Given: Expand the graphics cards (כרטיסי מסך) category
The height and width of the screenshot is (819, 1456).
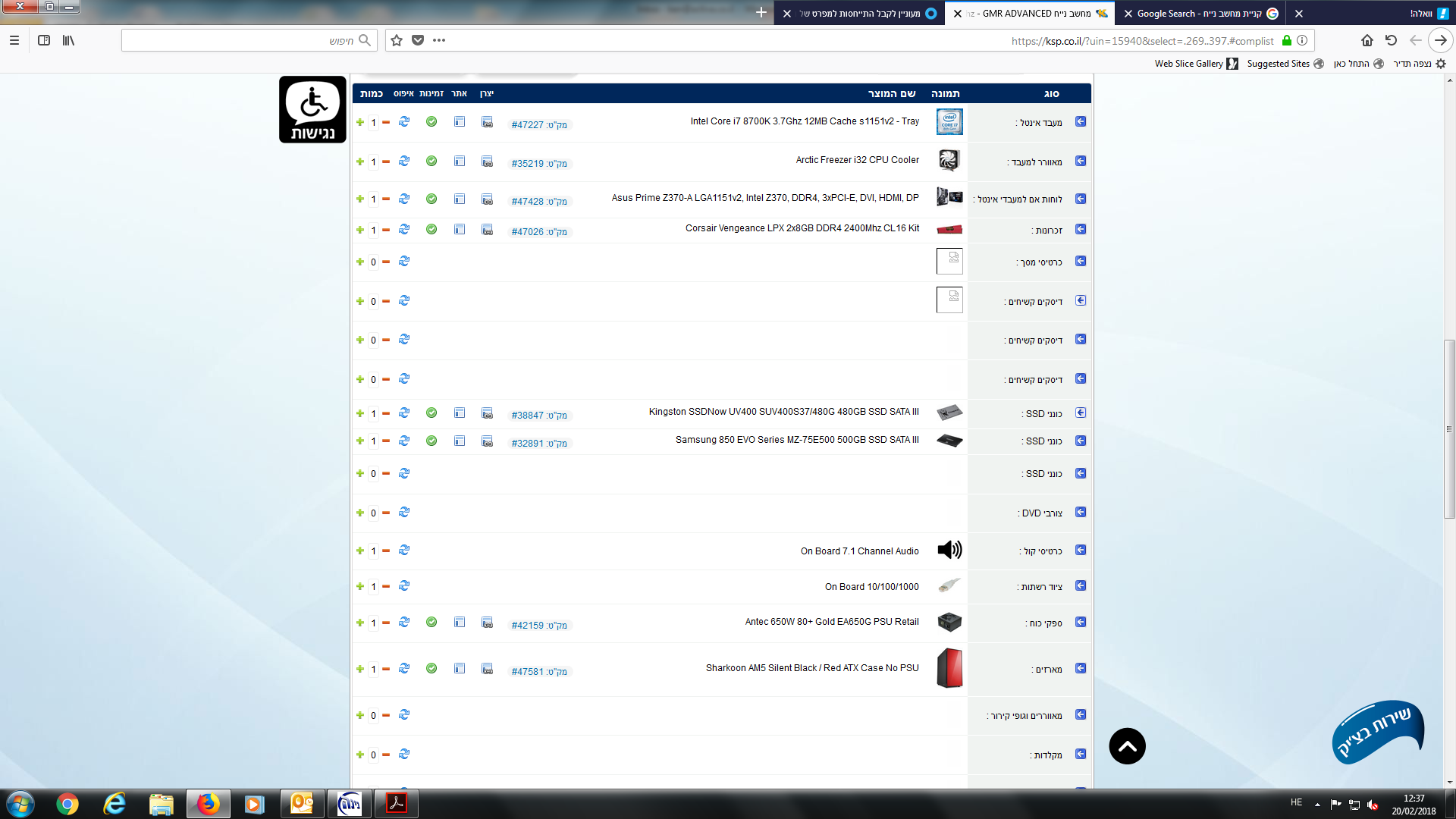Looking at the screenshot, I should click(1081, 262).
